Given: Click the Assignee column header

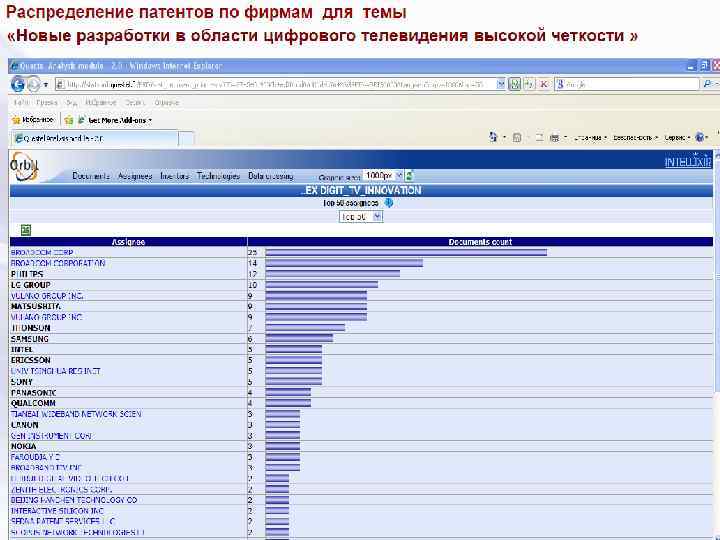Looking at the screenshot, I should pyautogui.click(x=128, y=242).
